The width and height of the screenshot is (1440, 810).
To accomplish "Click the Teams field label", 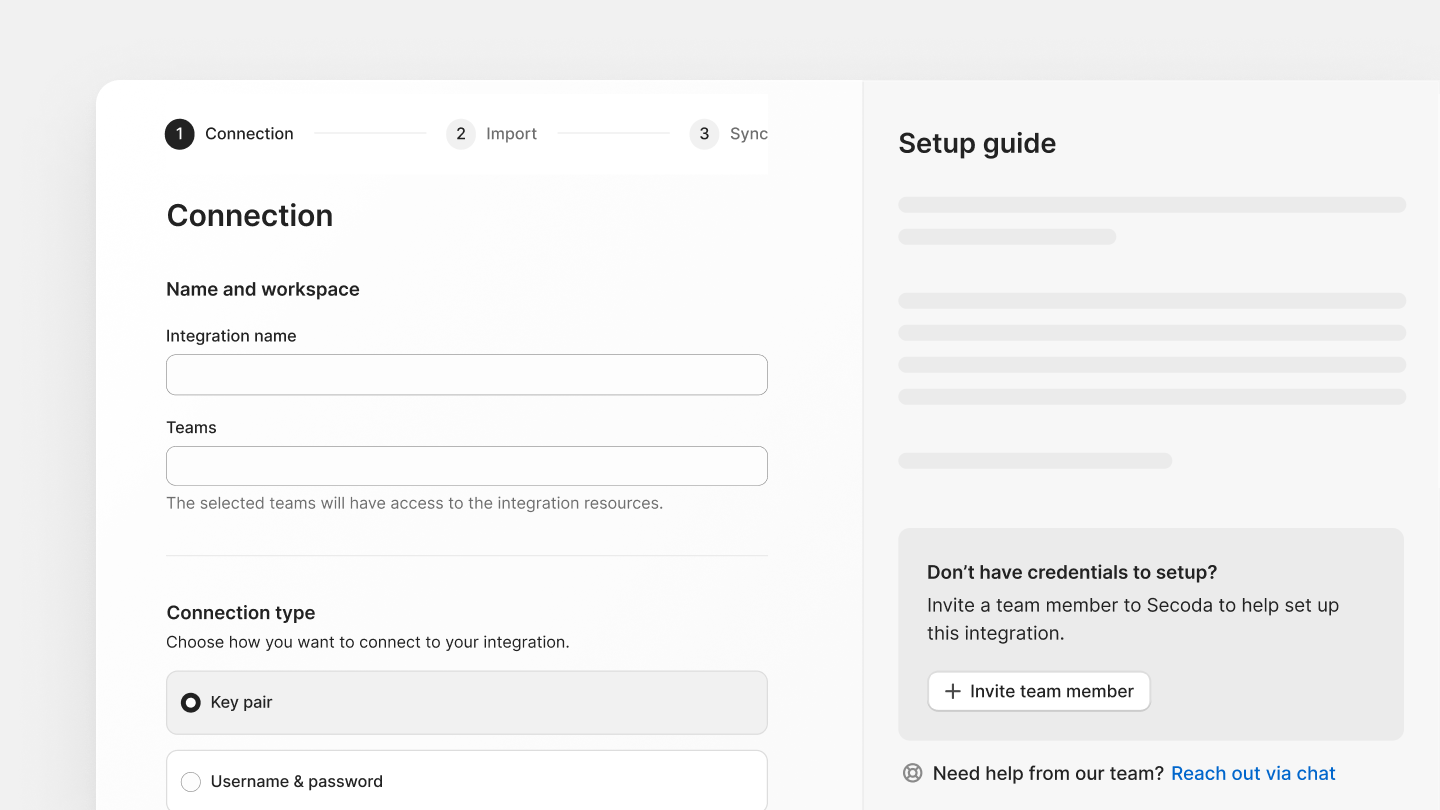I will (x=191, y=427).
